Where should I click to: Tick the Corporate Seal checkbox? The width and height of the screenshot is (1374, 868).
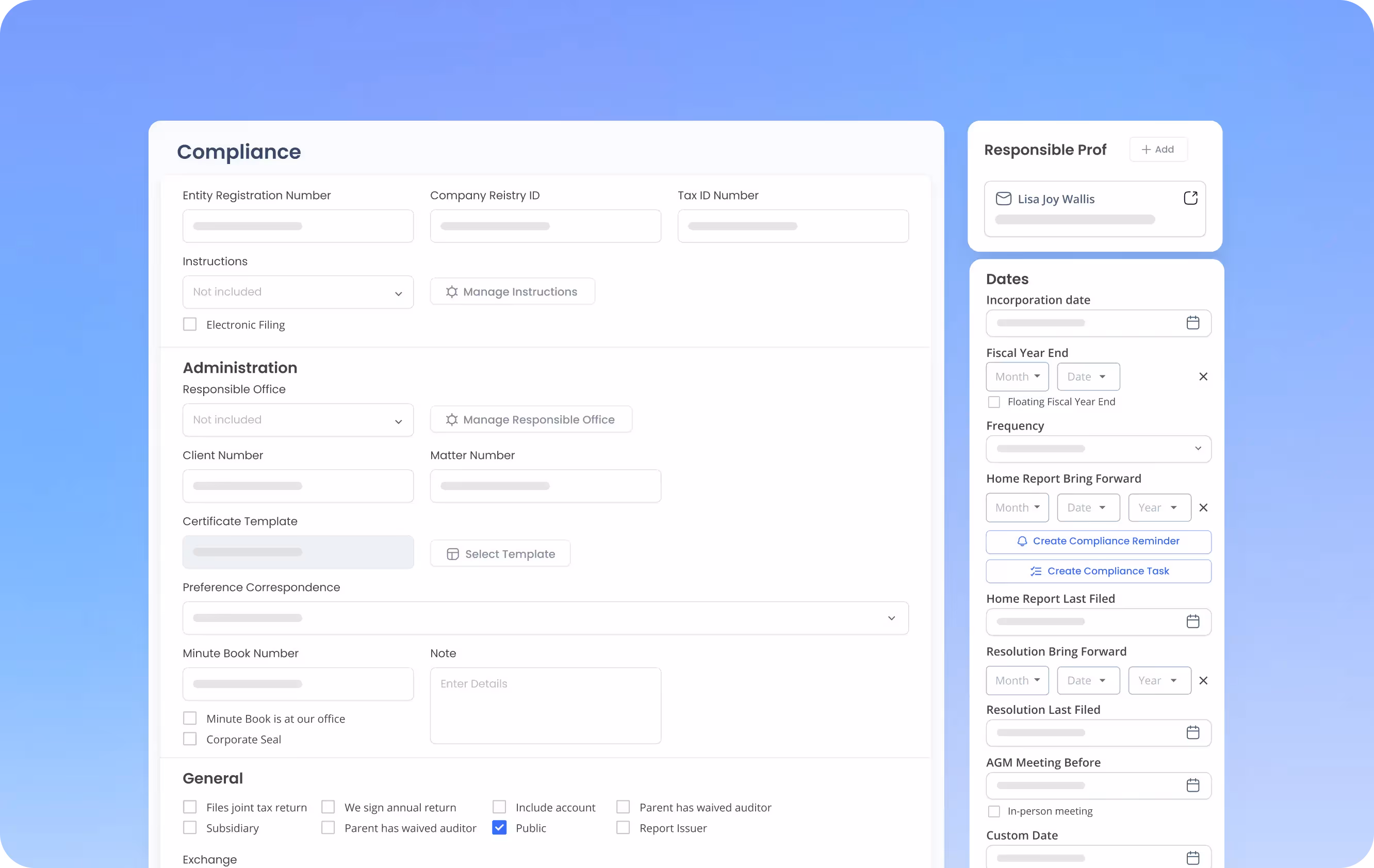coord(189,739)
